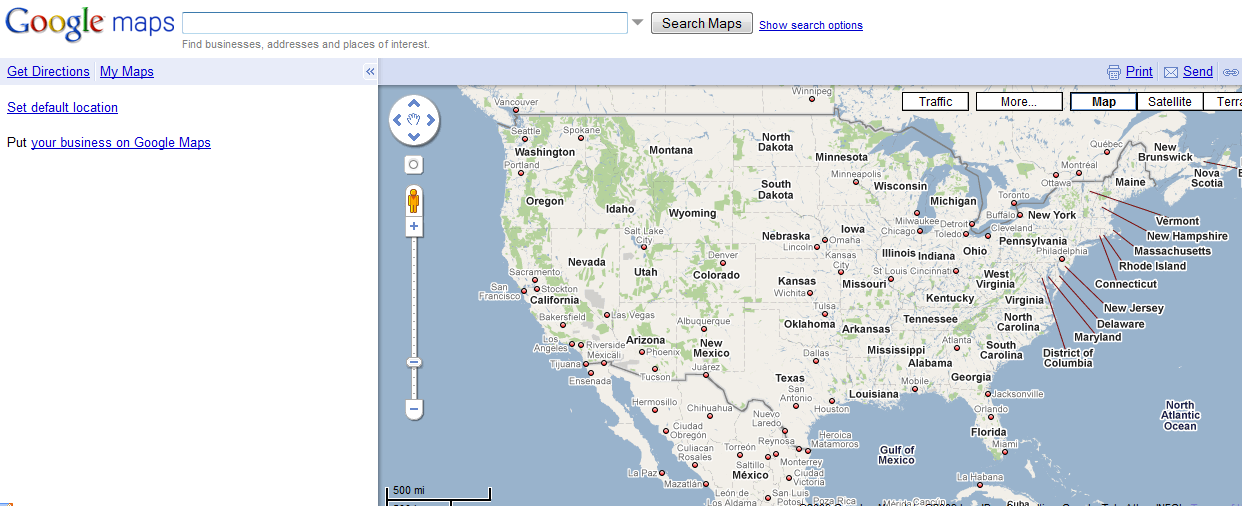Viewport: 1242px width, 506px height.
Task: Open Get Directions
Action: (x=48, y=72)
